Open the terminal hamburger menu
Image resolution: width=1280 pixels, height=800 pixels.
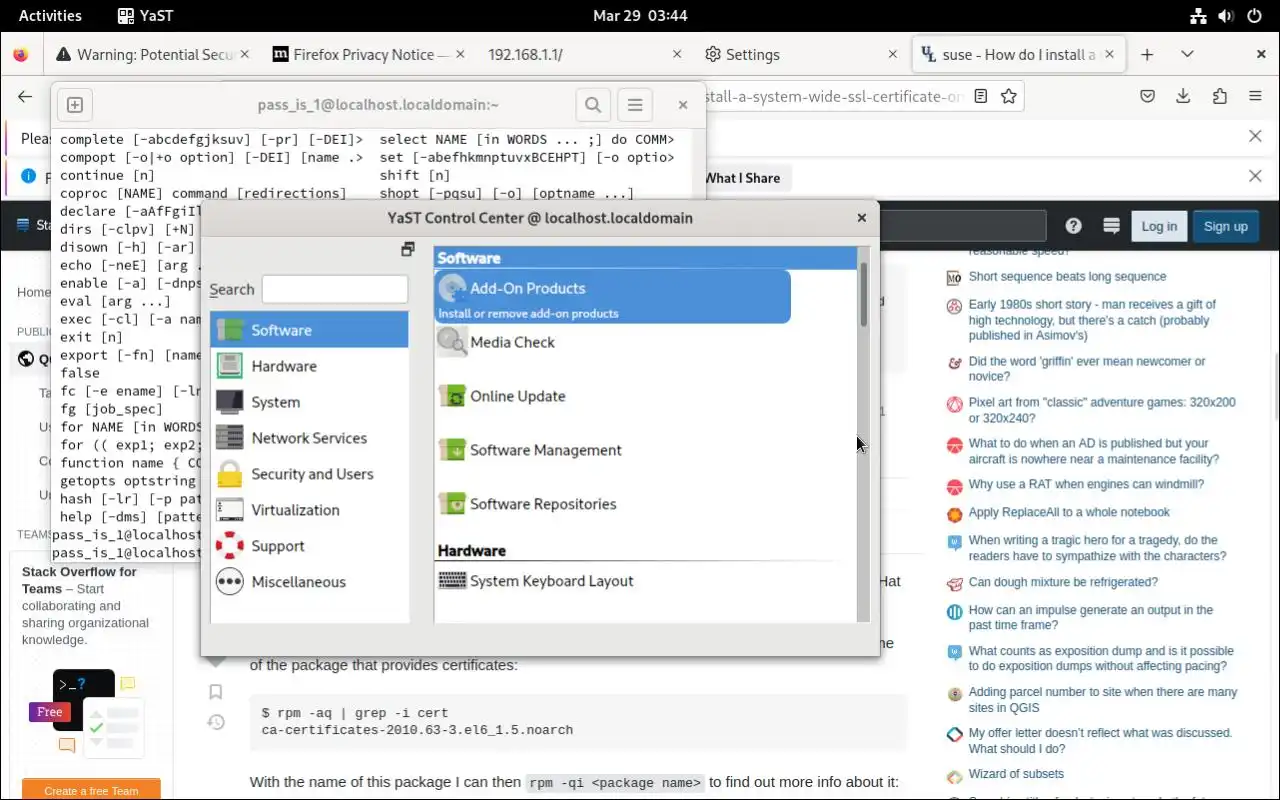pos(634,104)
